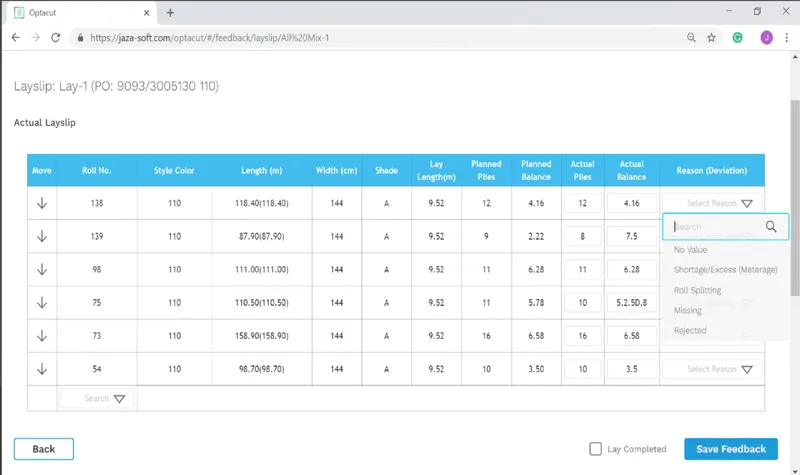Choose 'No Value' from reason list

point(690,250)
